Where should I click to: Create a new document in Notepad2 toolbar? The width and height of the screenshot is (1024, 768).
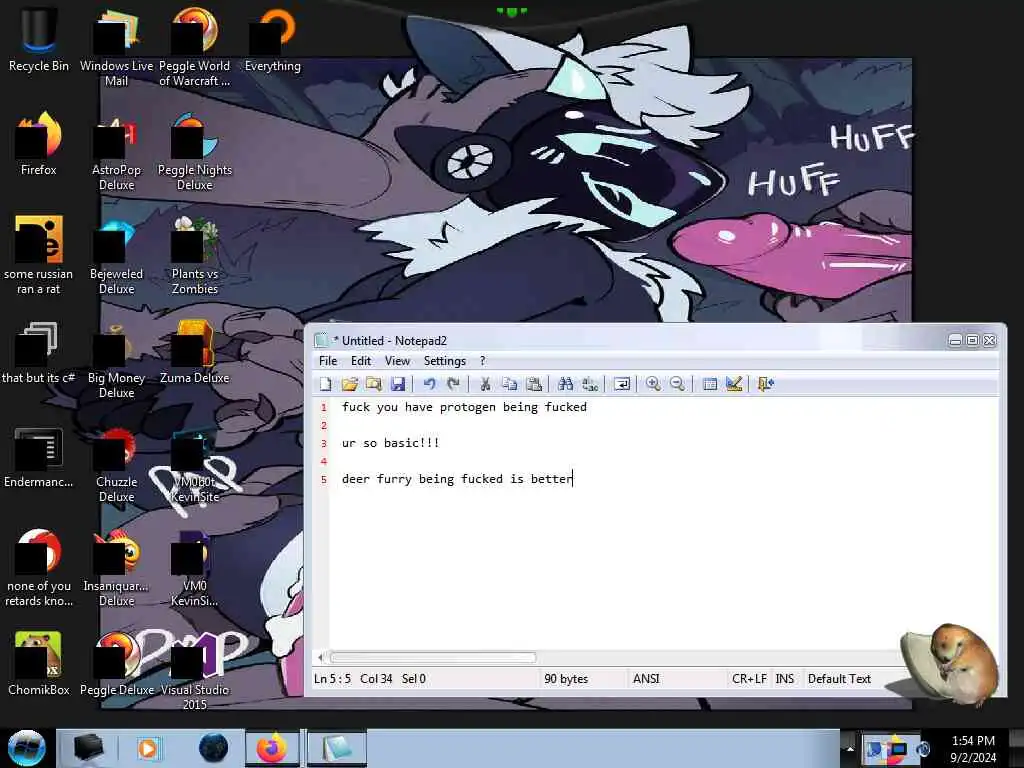coord(325,384)
